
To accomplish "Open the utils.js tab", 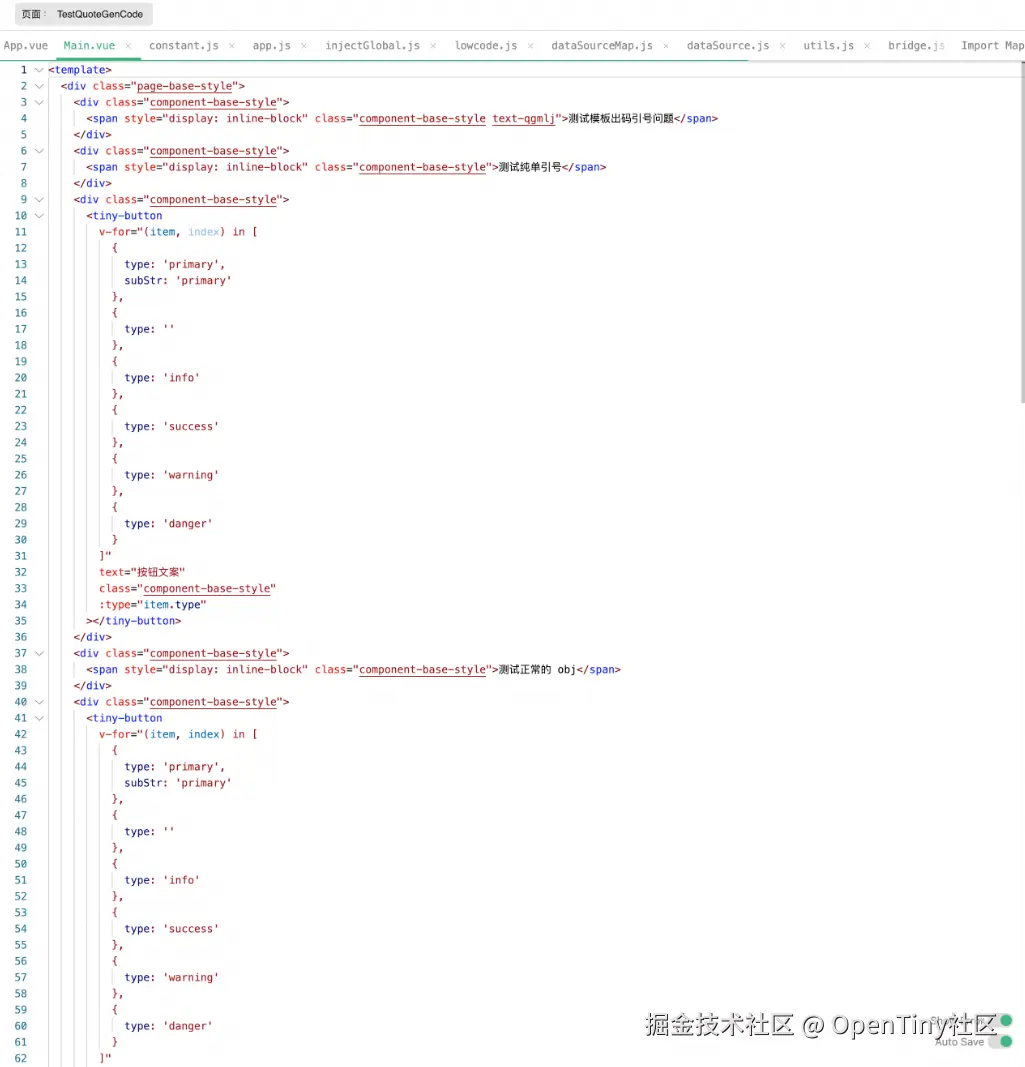I will coord(828,46).
